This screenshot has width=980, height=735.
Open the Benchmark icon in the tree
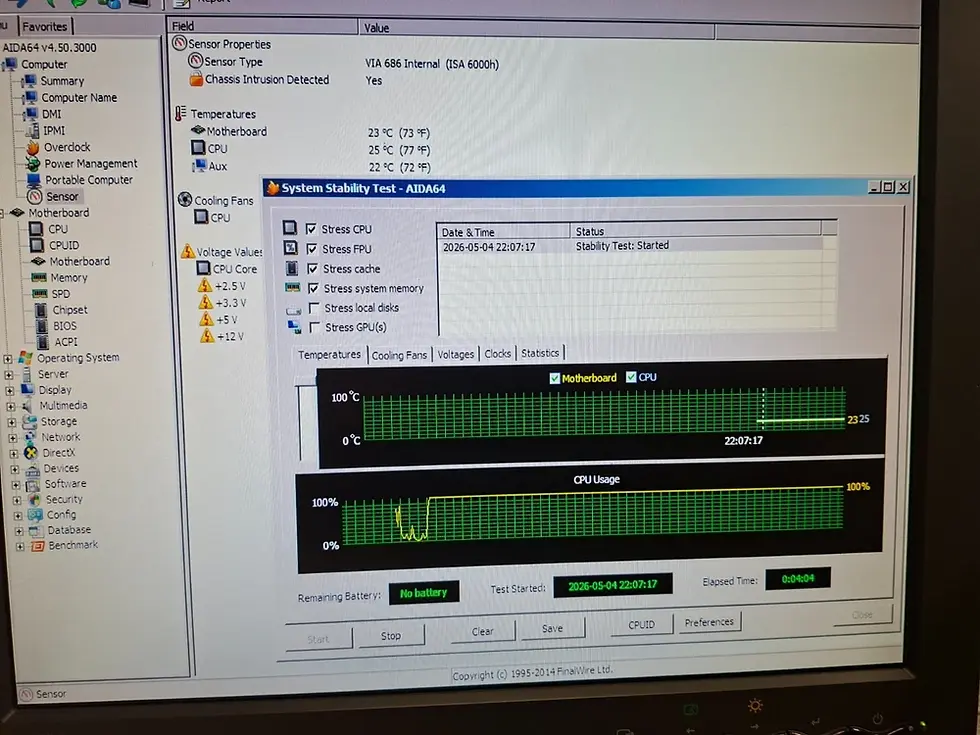coord(38,546)
